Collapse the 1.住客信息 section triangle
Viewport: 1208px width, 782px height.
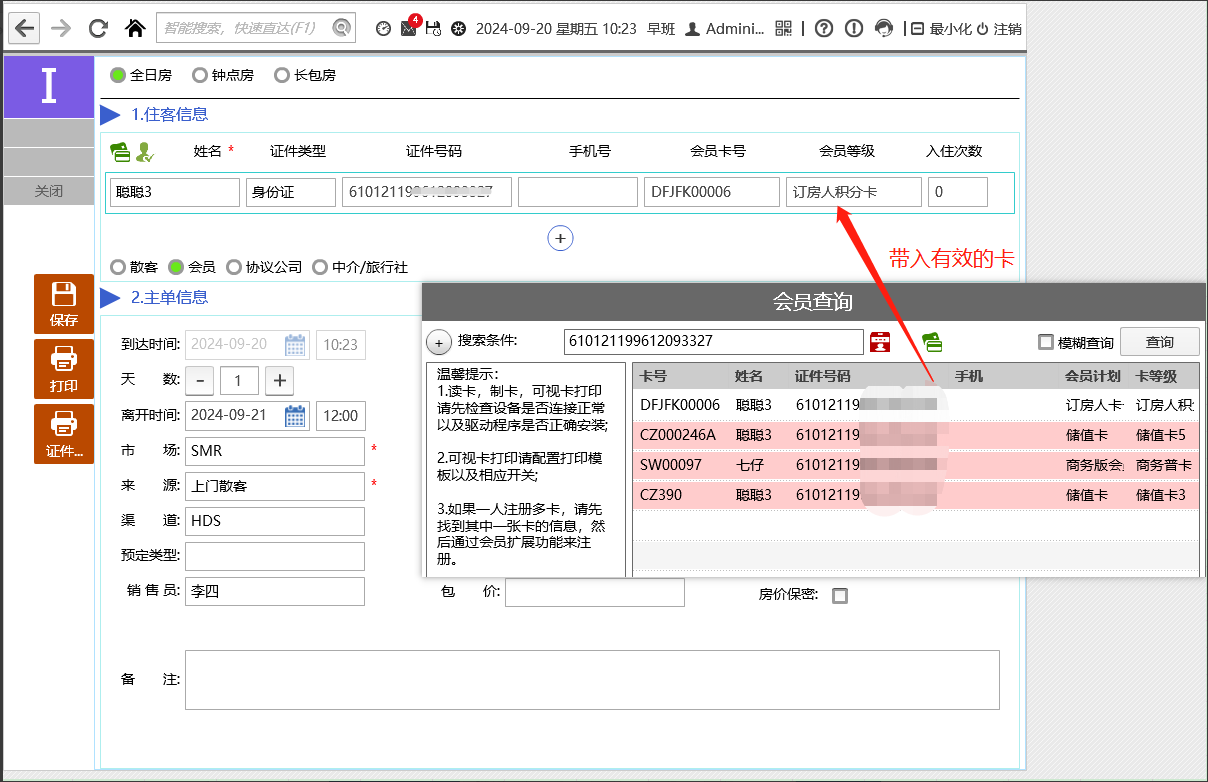point(110,115)
